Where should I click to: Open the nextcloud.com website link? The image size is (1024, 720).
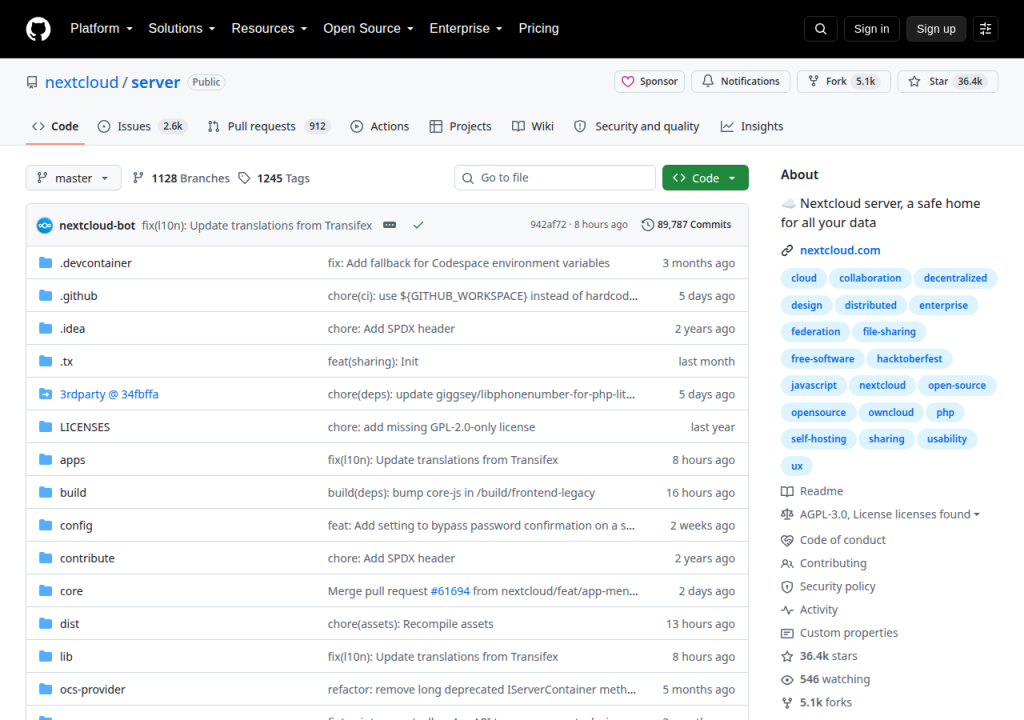click(840, 250)
